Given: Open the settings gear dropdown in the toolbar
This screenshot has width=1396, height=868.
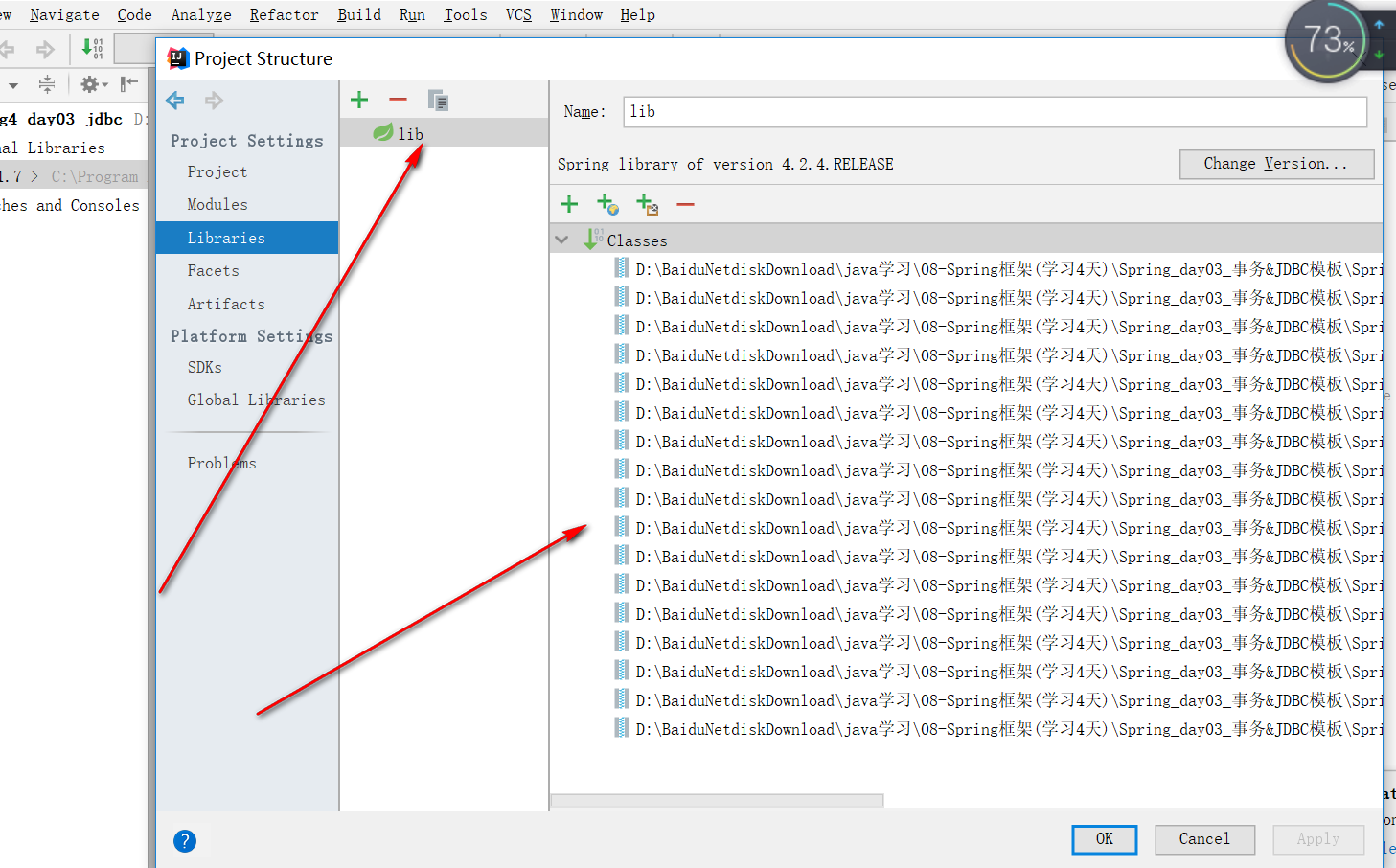Looking at the screenshot, I should (x=92, y=83).
